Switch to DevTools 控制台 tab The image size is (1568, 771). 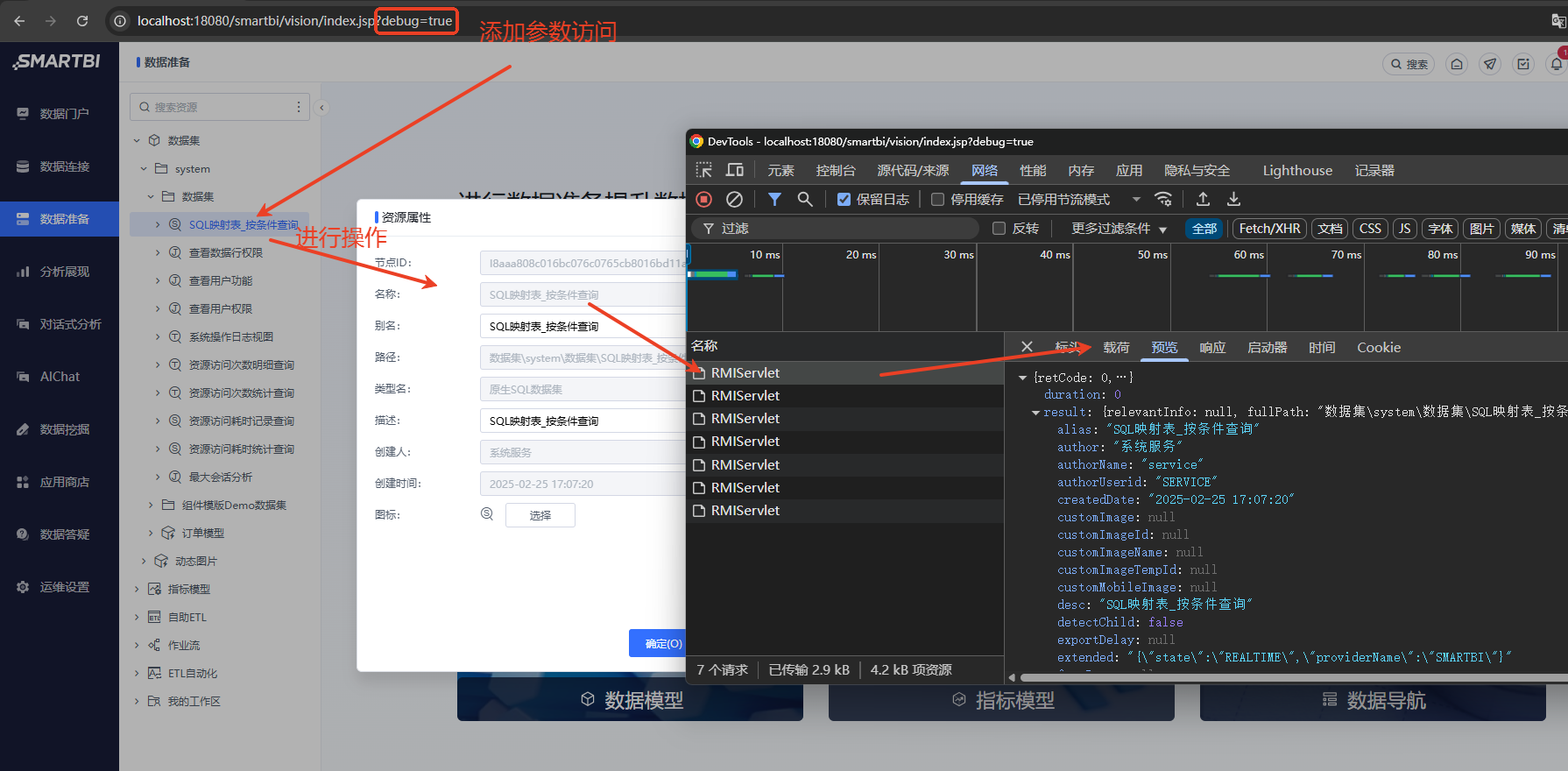pos(835,171)
